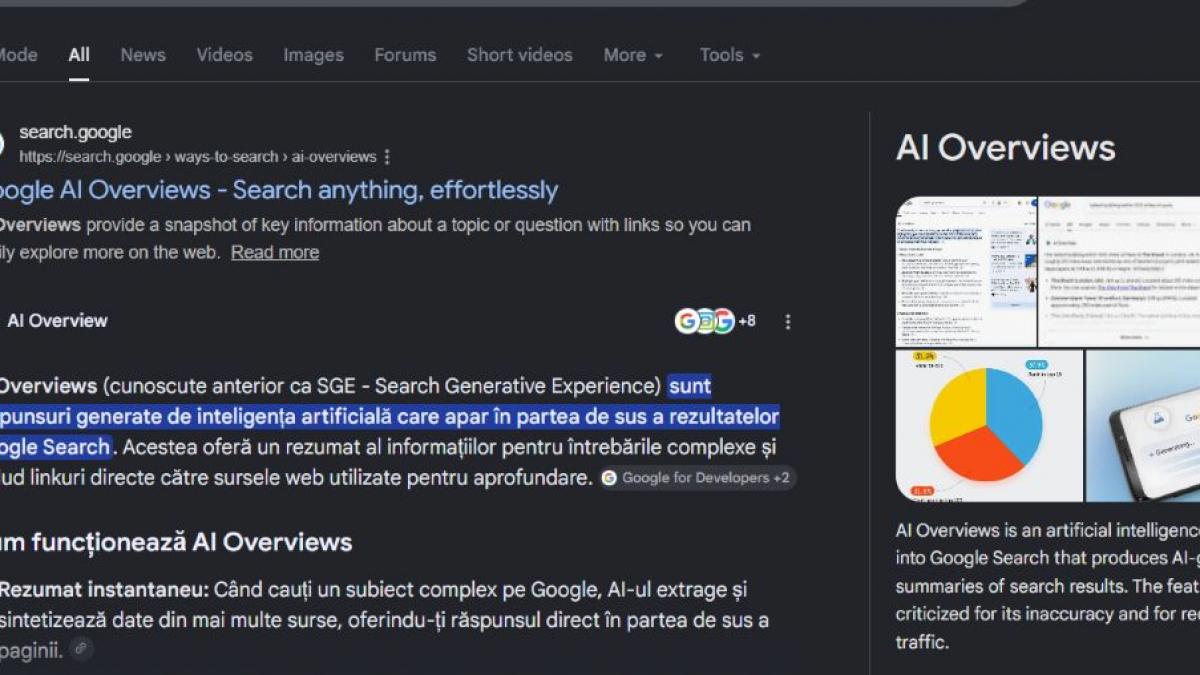Open the Short videos tab
This screenshot has height=675, width=1200.
[519, 55]
